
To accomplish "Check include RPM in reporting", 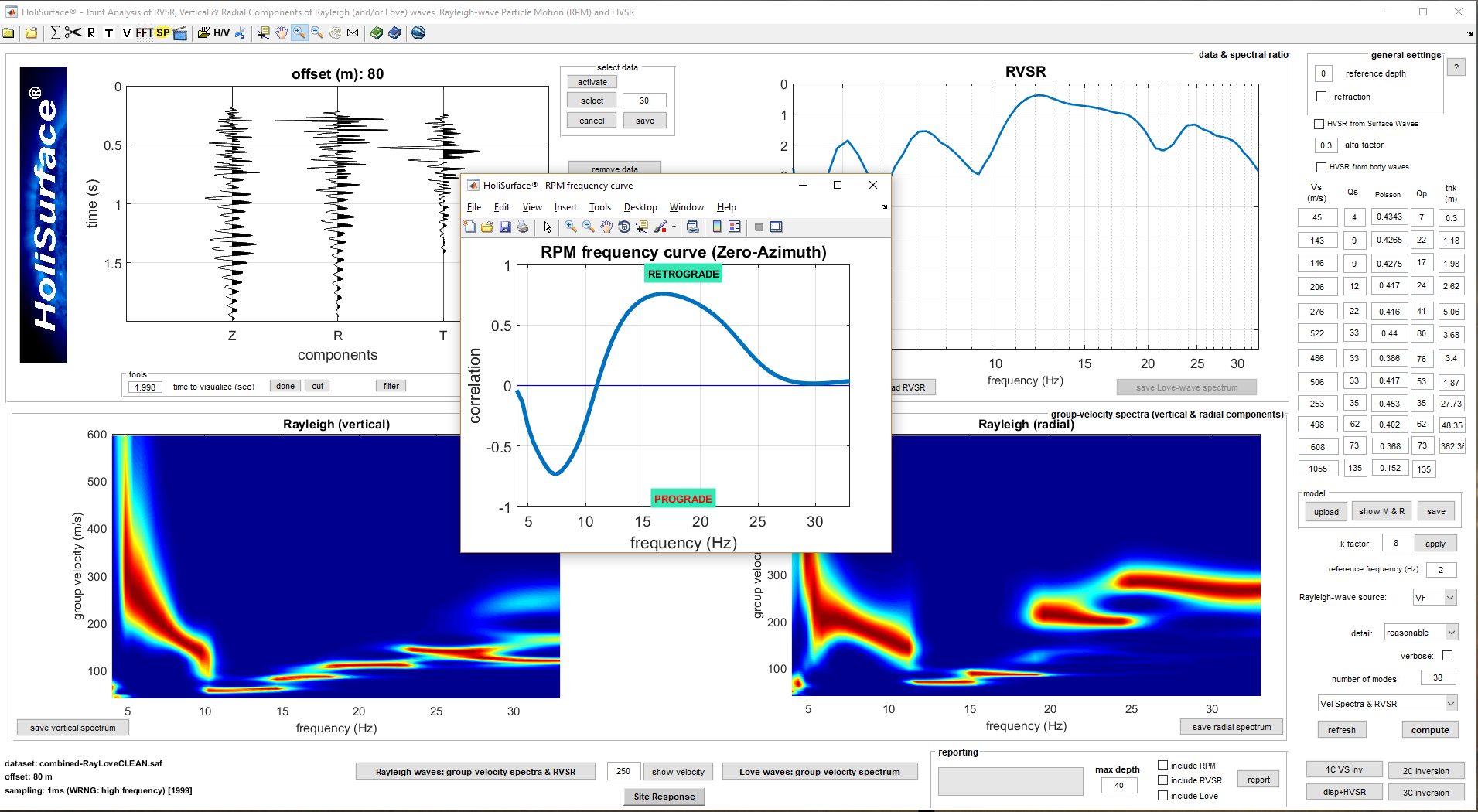I will (x=1162, y=766).
